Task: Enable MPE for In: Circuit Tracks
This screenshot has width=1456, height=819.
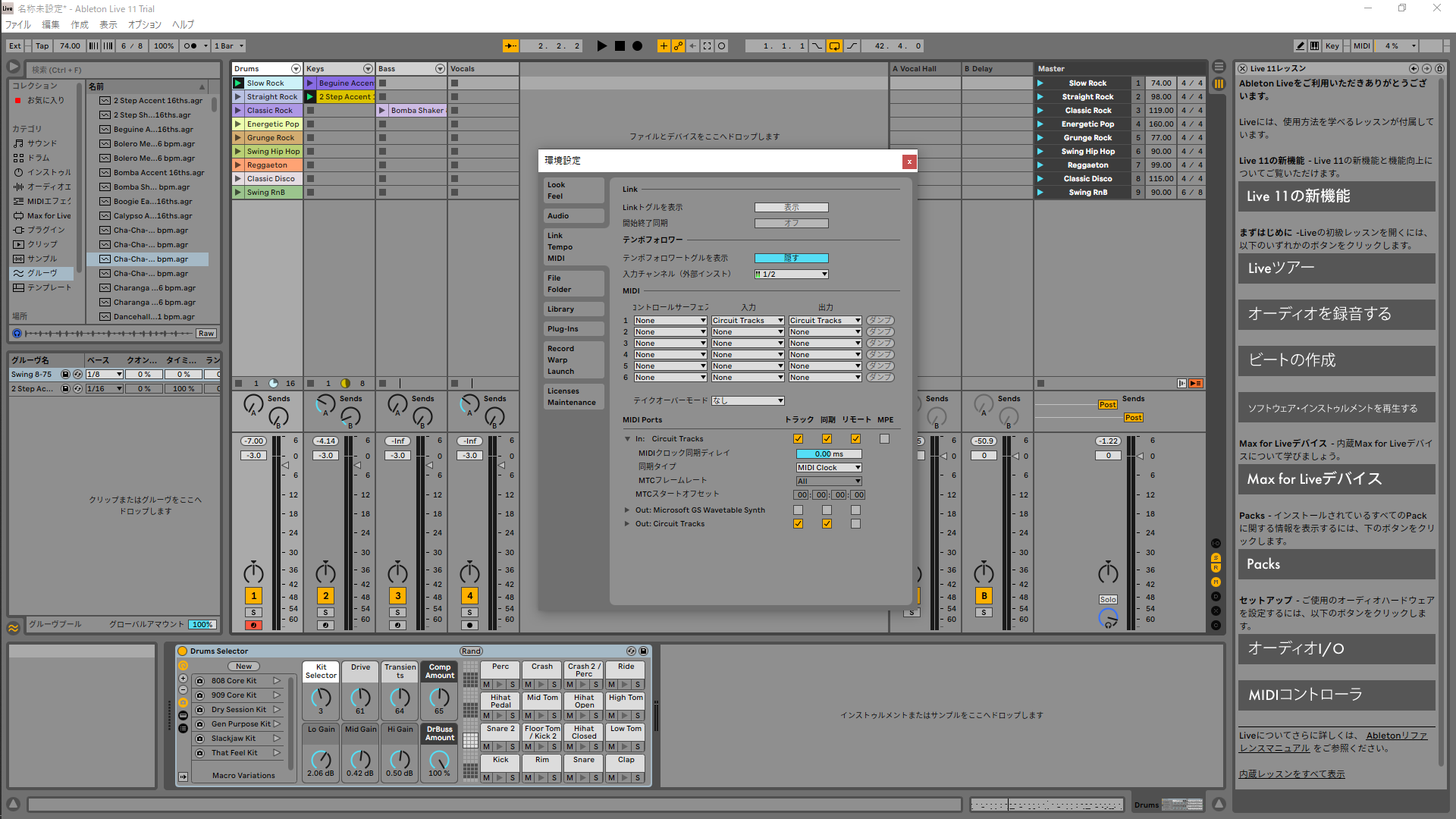Action: [x=884, y=439]
